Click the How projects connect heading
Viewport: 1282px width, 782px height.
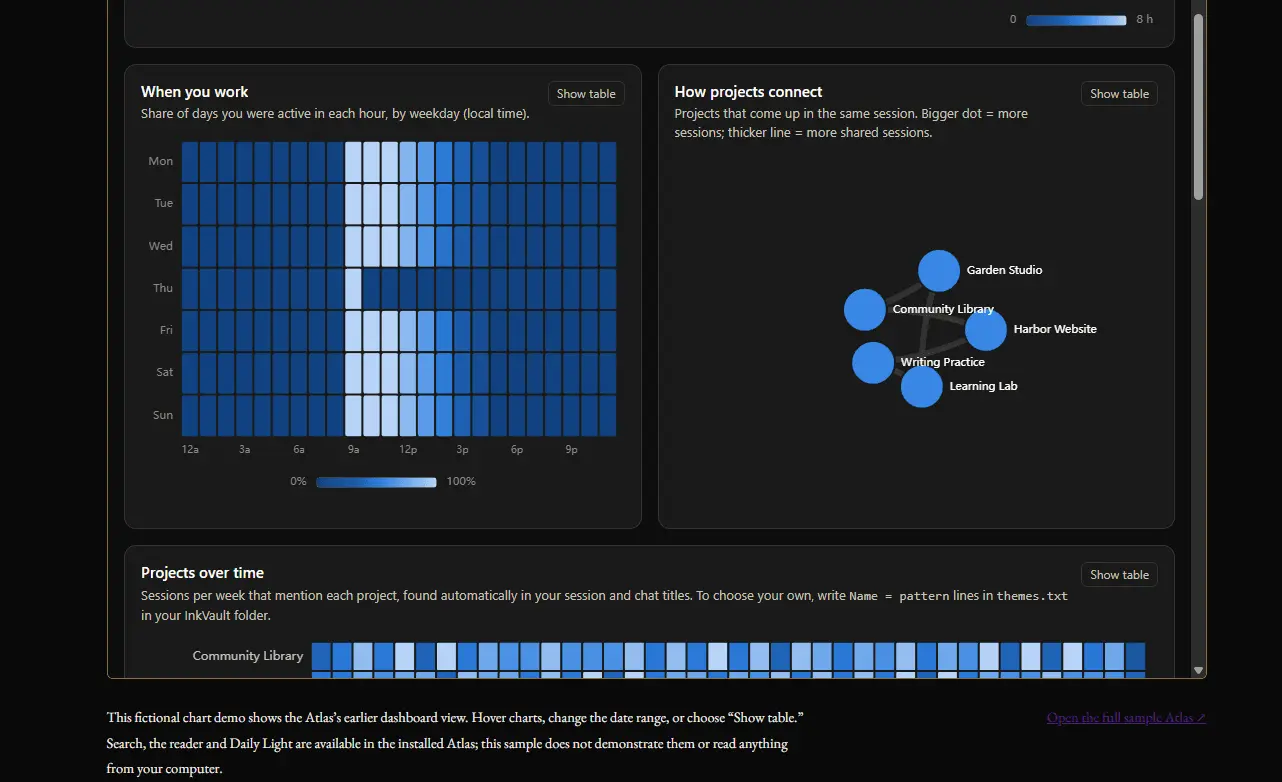click(748, 92)
